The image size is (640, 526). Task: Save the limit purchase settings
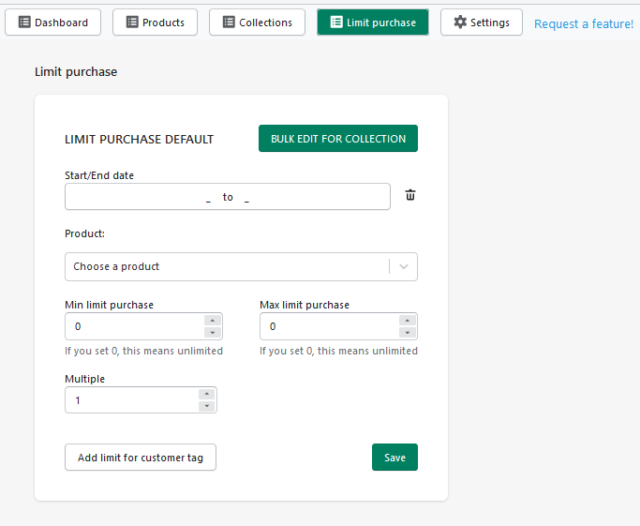coord(395,457)
